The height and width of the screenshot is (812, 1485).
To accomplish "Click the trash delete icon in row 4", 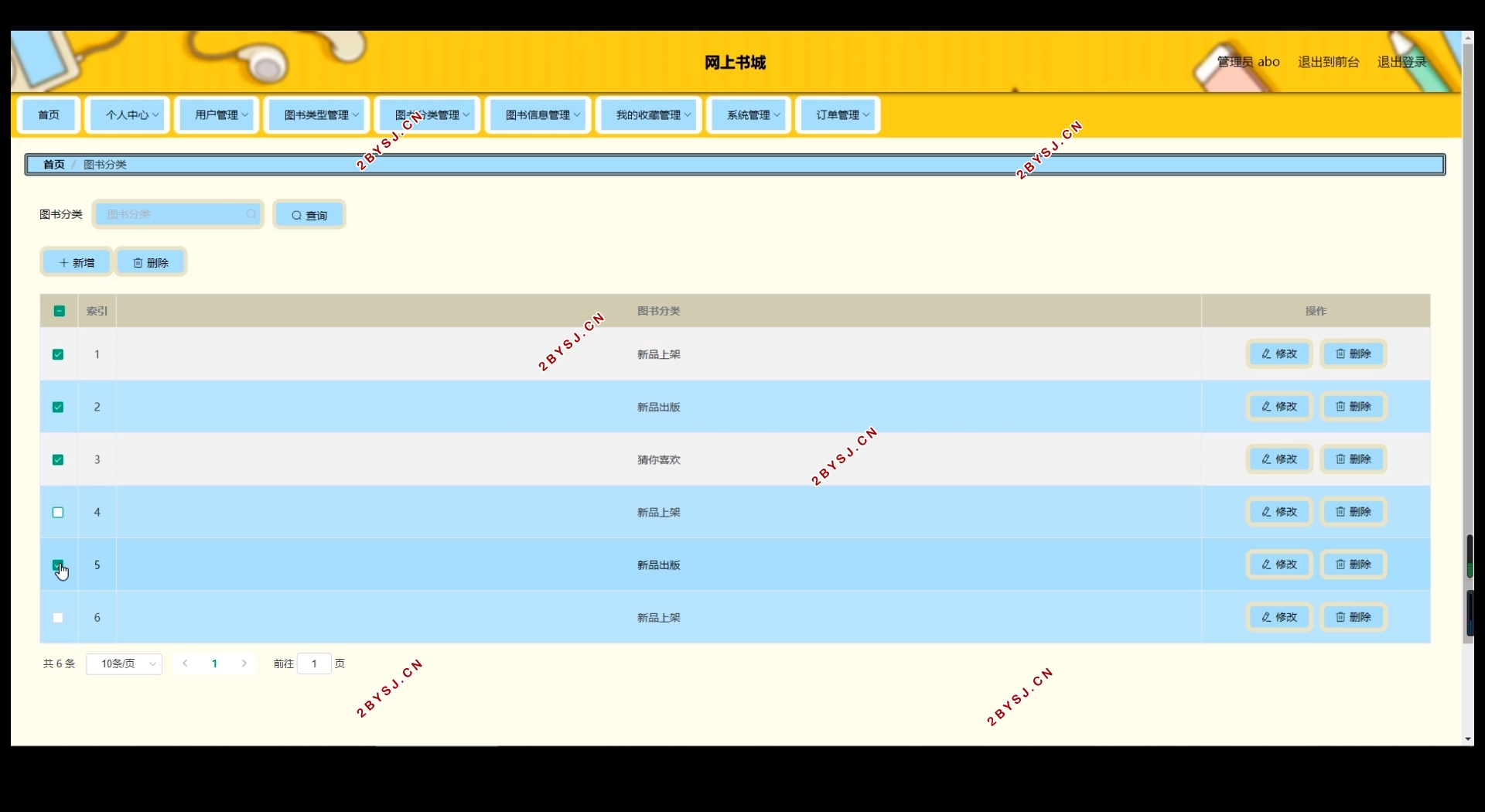I will (1340, 512).
